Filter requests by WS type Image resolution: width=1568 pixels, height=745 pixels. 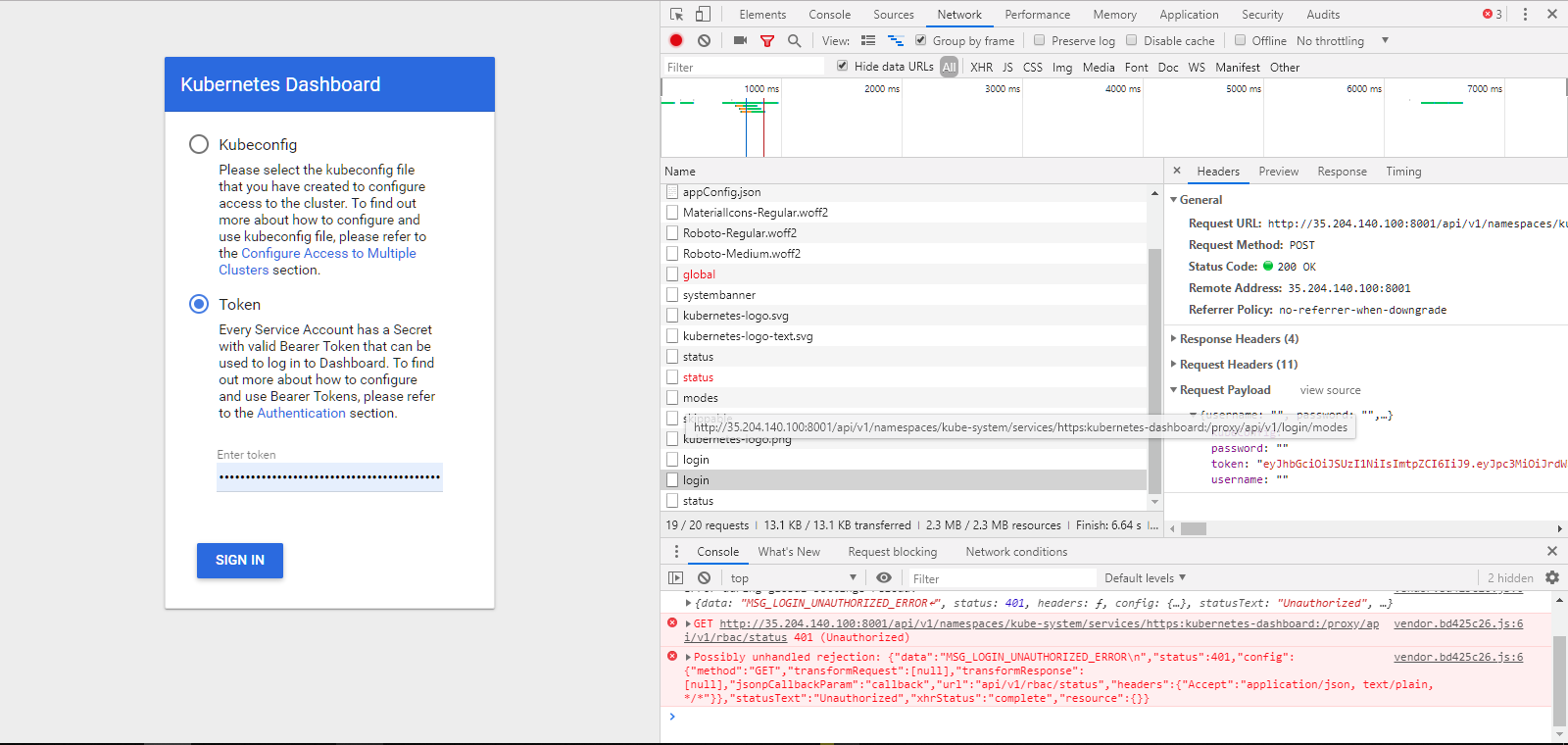pyautogui.click(x=1197, y=67)
